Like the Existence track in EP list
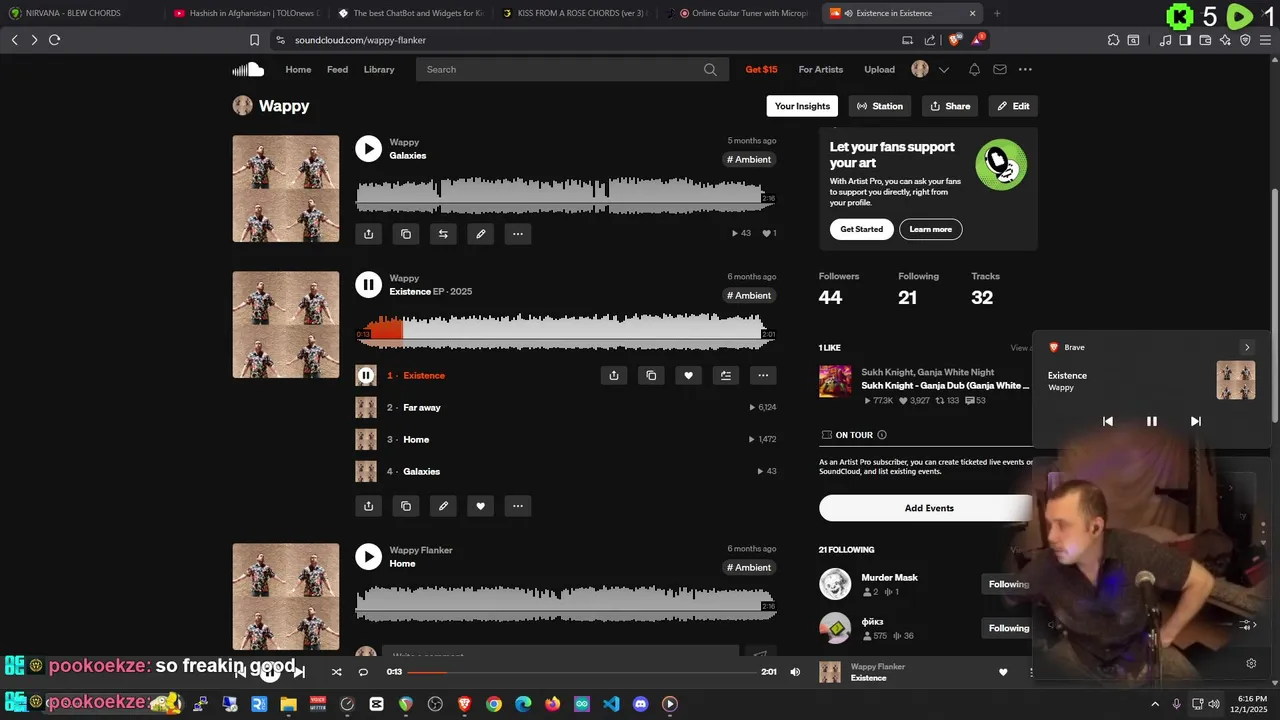Image resolution: width=1280 pixels, height=720 pixels. 688,375
